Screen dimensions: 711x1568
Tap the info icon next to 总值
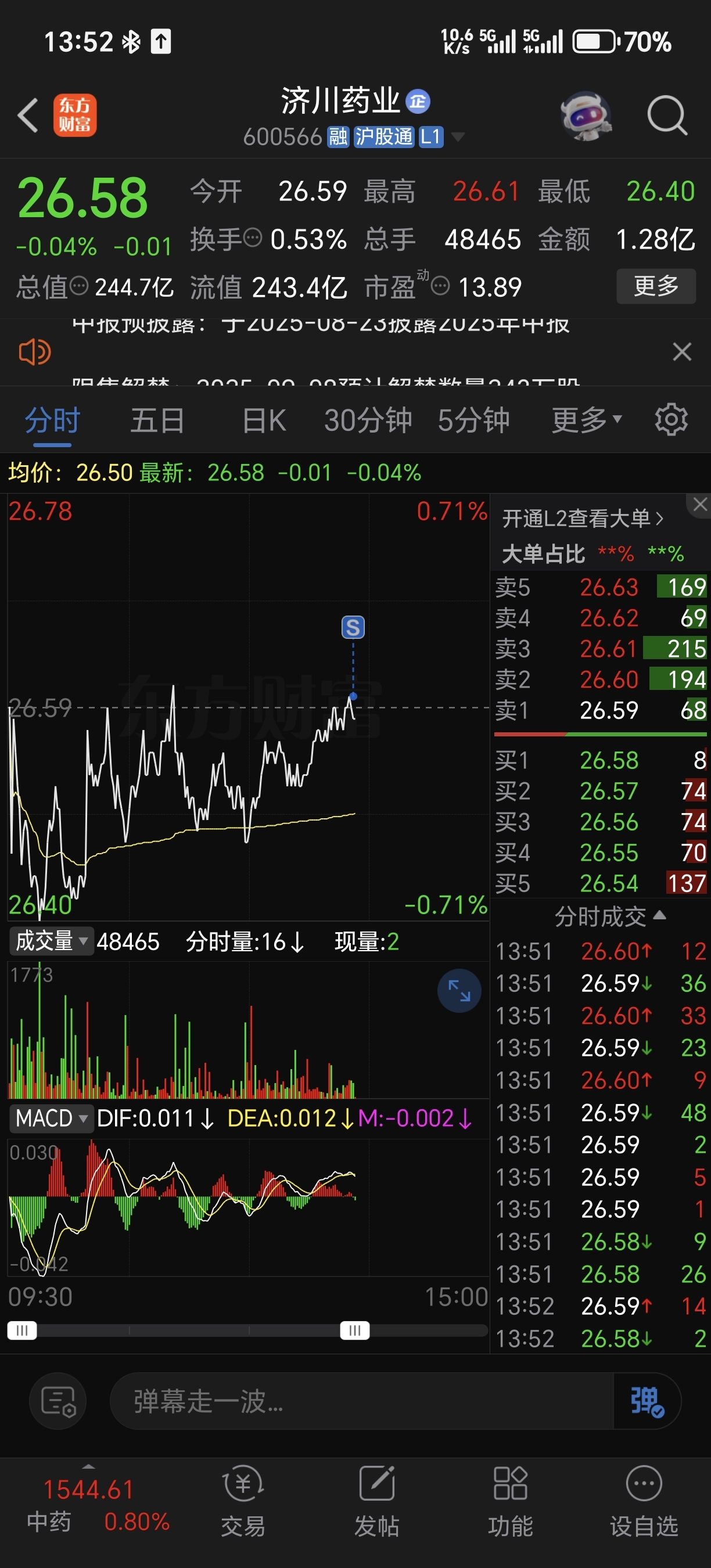[x=78, y=285]
